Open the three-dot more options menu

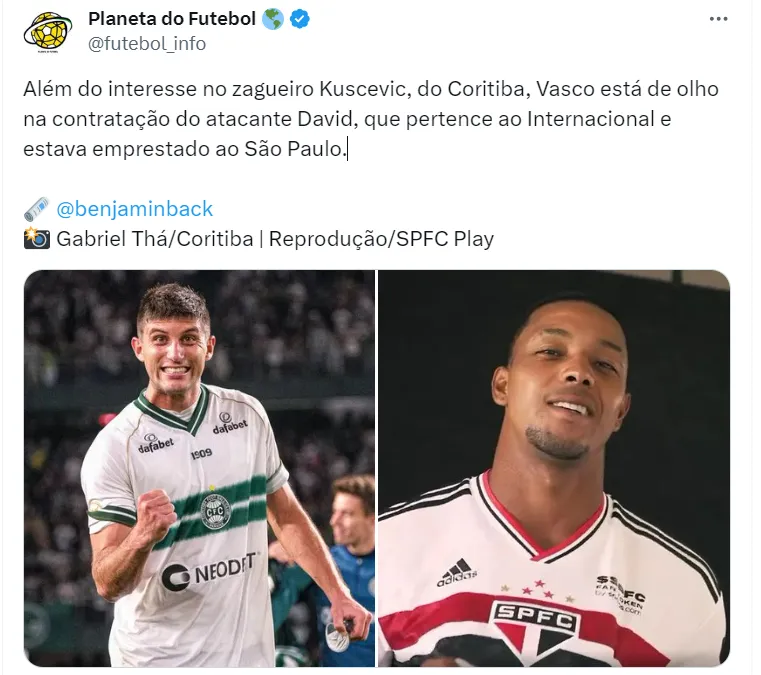tap(718, 19)
